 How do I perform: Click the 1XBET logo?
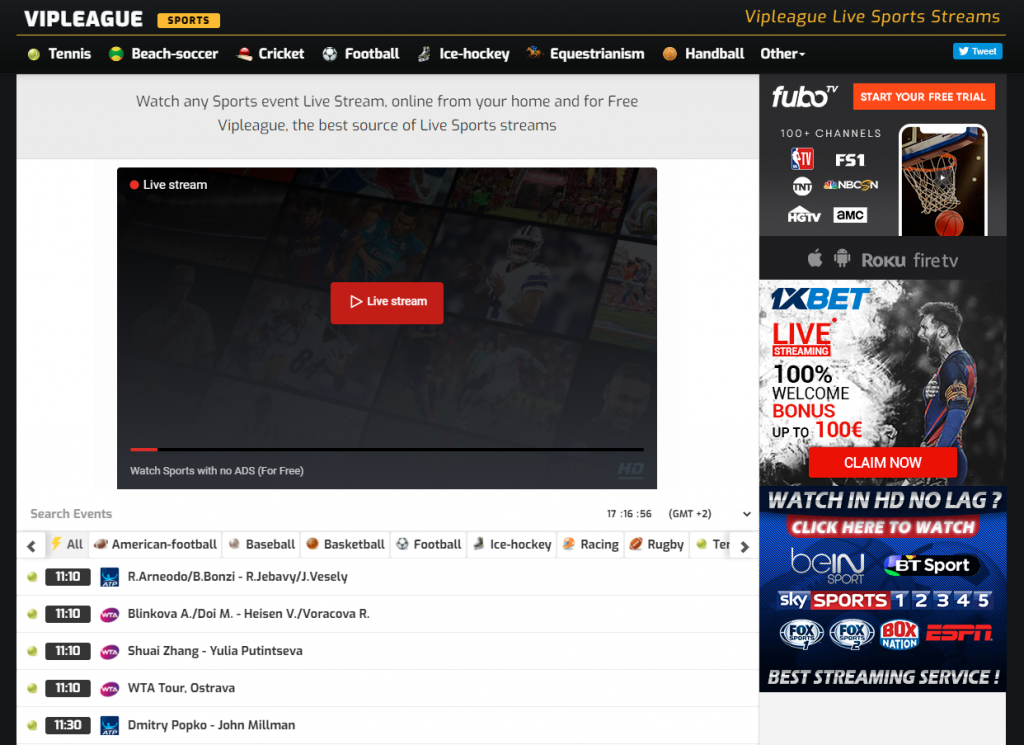tap(820, 299)
